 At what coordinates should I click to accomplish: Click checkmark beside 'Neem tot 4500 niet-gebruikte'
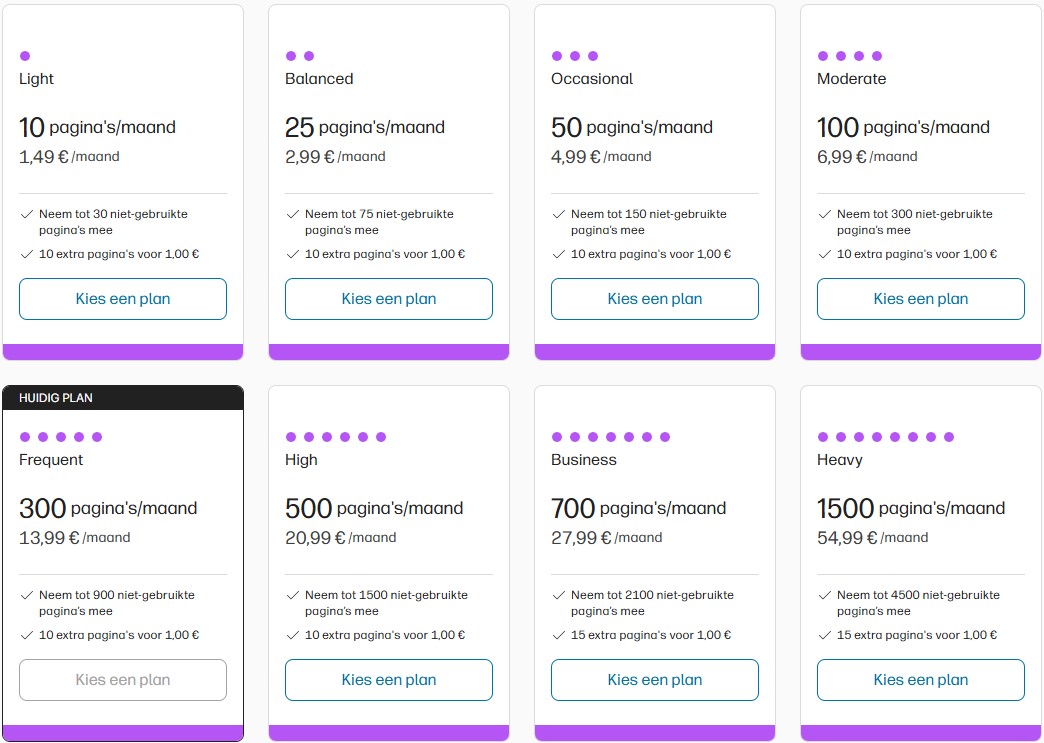click(824, 595)
